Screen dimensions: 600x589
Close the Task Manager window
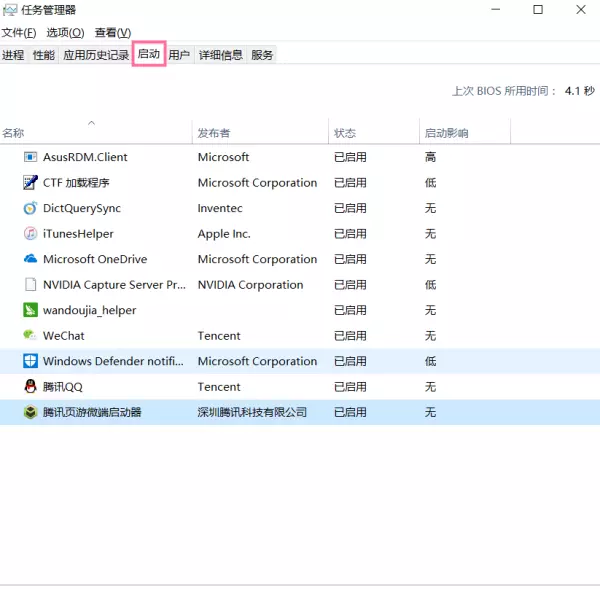581,10
